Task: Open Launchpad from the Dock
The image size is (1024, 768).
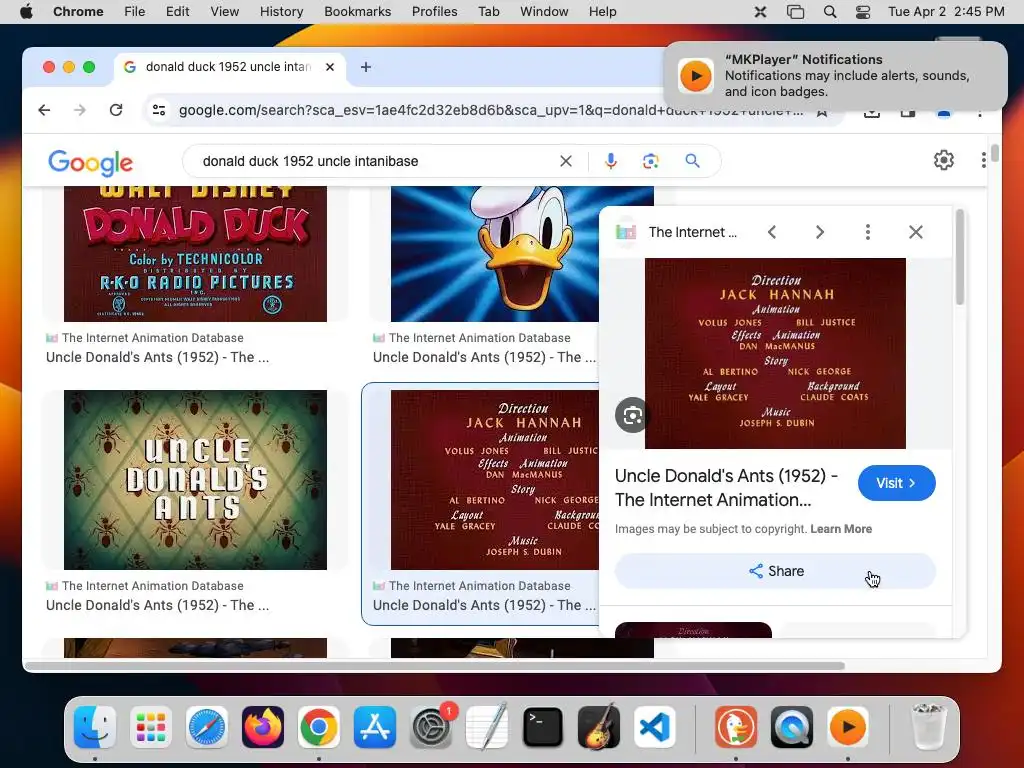Action: click(151, 727)
